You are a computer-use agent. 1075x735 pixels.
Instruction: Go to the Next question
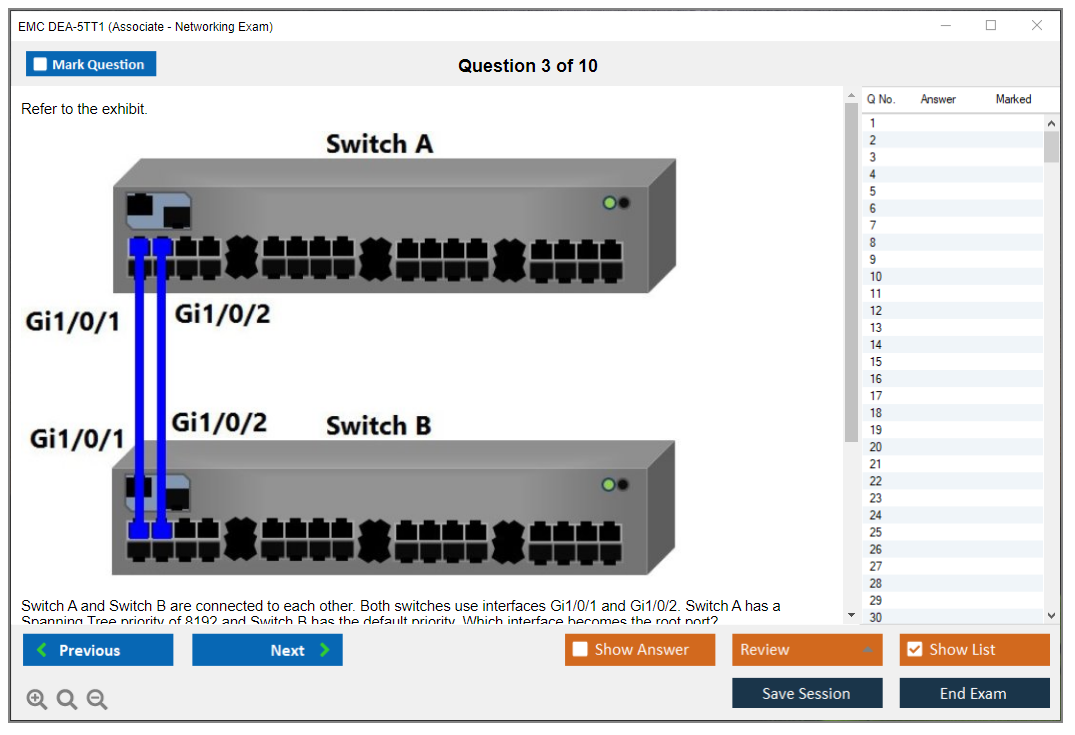coord(267,650)
